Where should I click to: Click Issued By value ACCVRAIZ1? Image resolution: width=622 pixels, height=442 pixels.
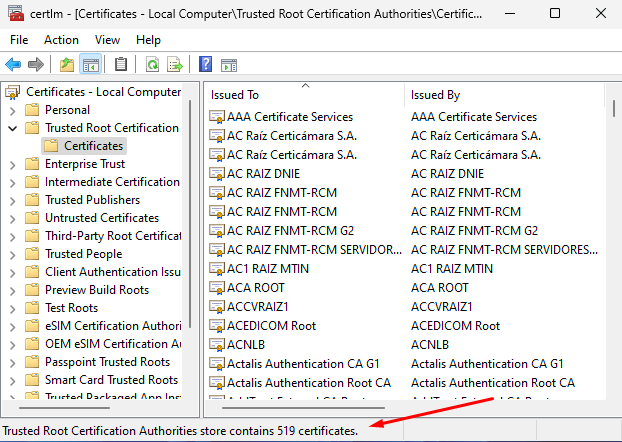(442, 307)
